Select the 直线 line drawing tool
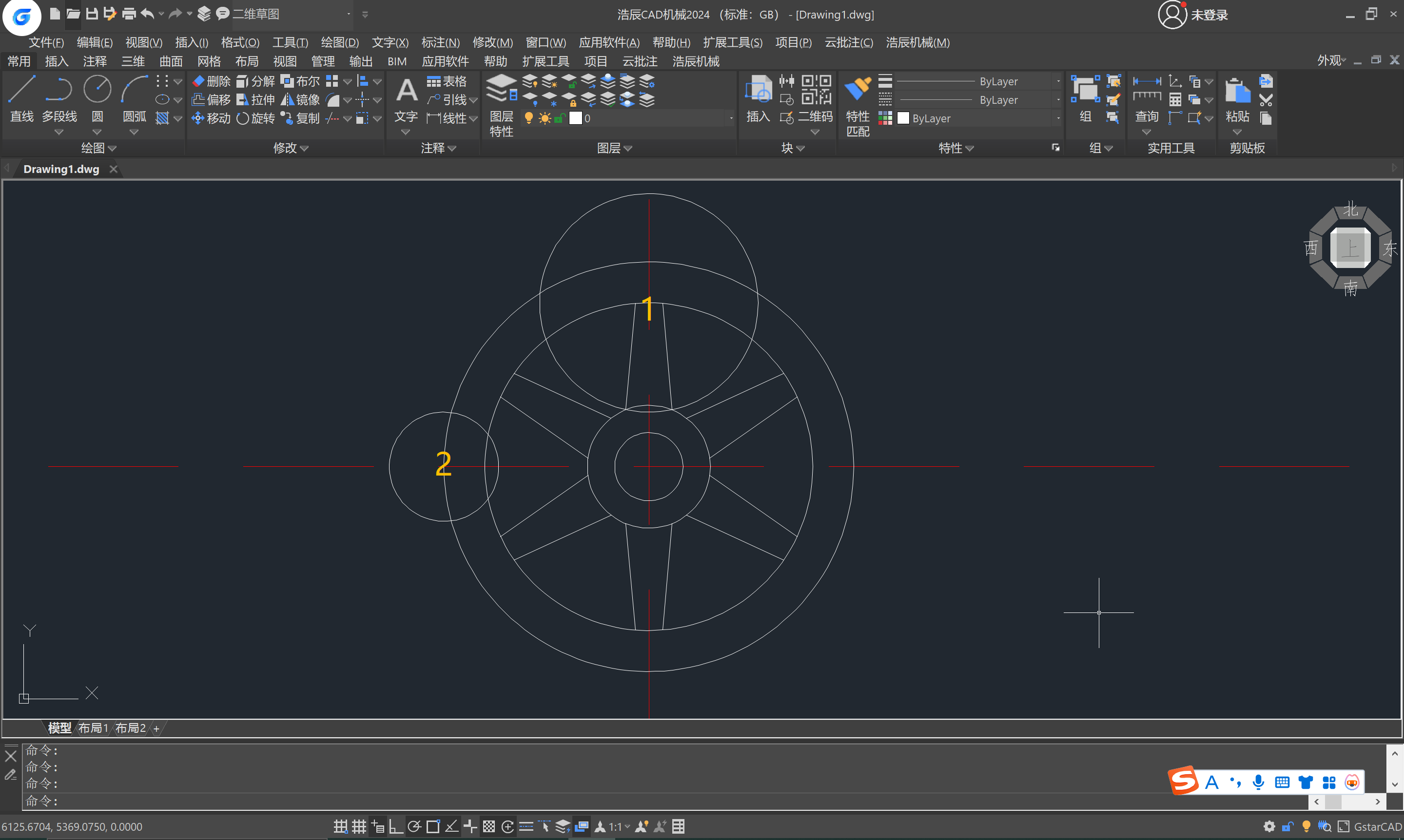 coord(21,91)
